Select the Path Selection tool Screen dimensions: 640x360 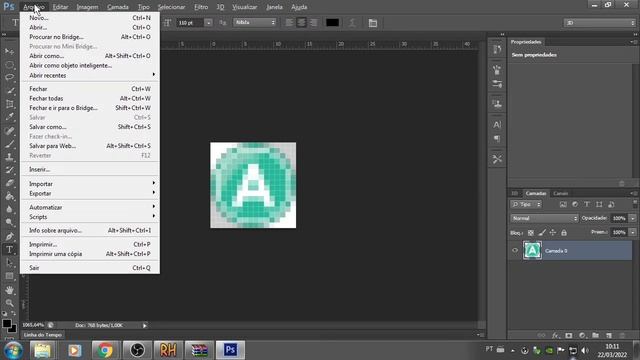(x=9, y=263)
